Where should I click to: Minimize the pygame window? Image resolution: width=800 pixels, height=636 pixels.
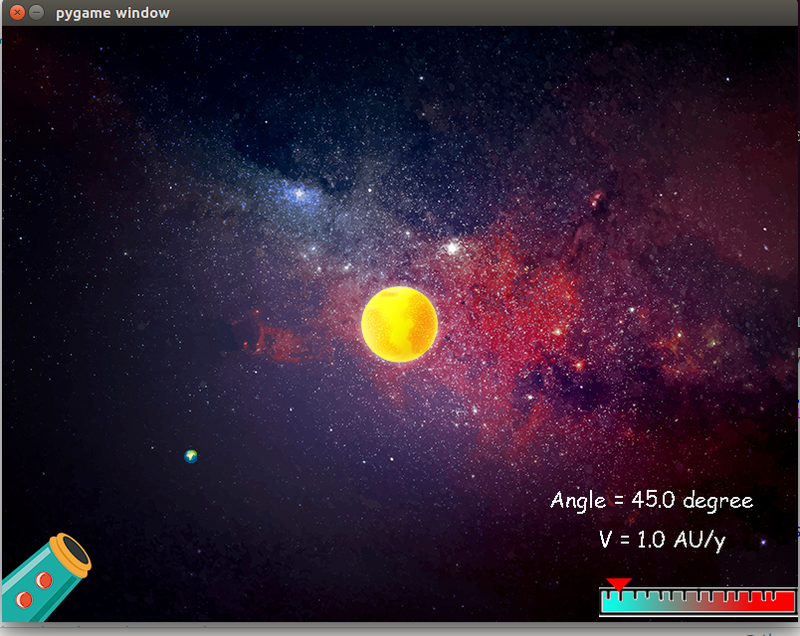click(x=36, y=13)
